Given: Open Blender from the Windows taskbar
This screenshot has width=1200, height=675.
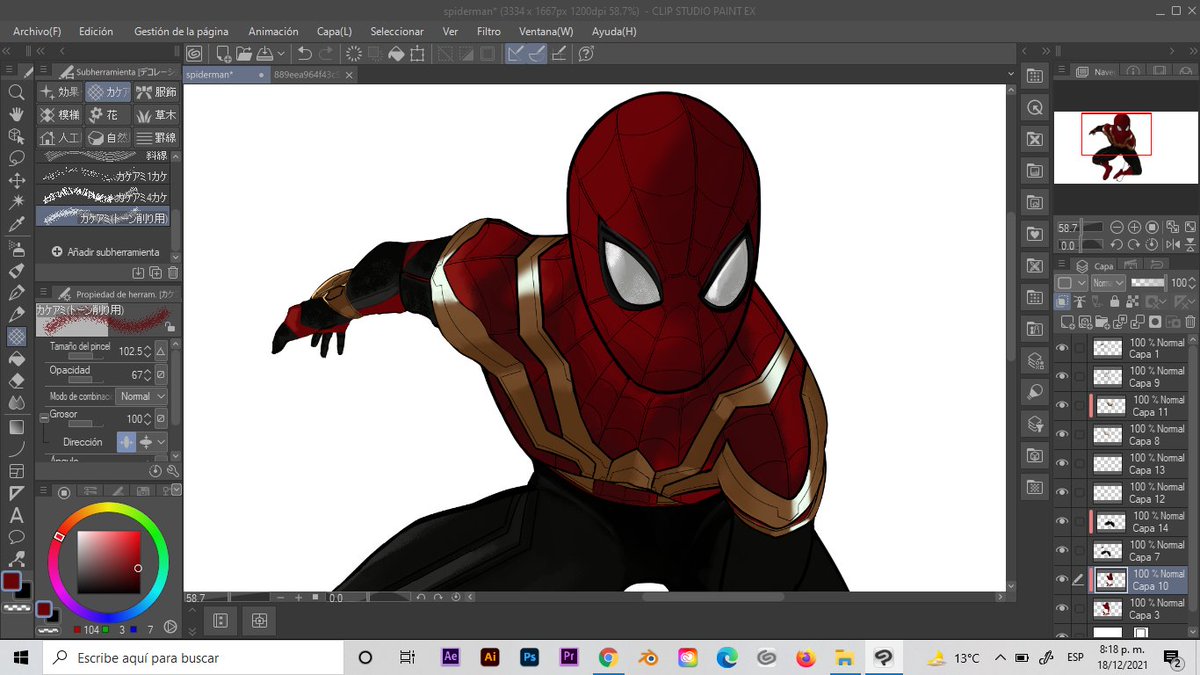Looking at the screenshot, I should (x=647, y=657).
